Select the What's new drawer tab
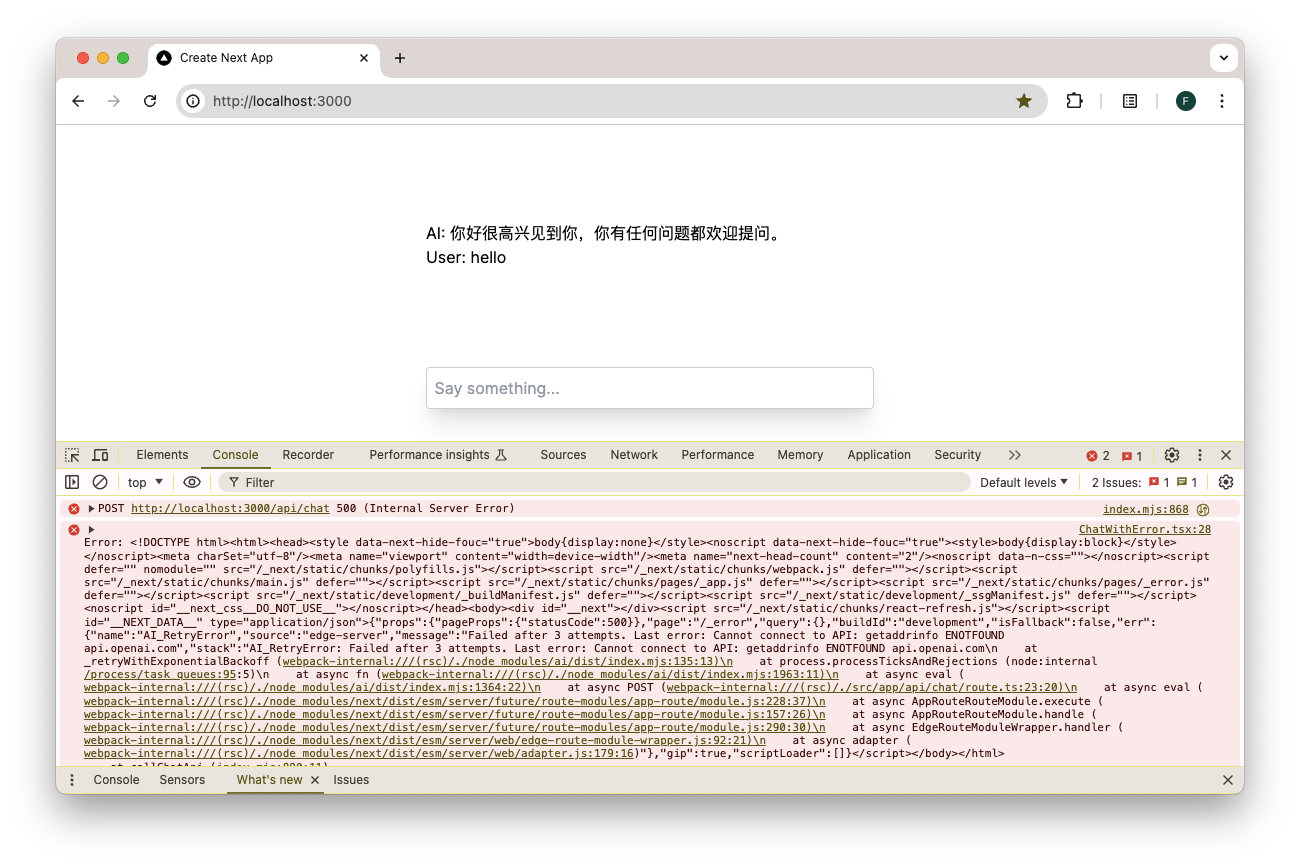The image size is (1300, 868). [x=269, y=780]
